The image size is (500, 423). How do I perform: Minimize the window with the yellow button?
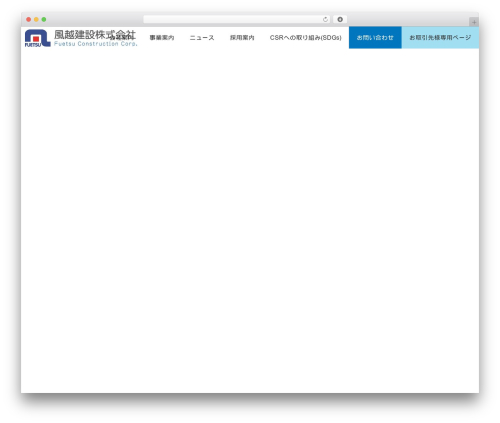[x=36, y=19]
